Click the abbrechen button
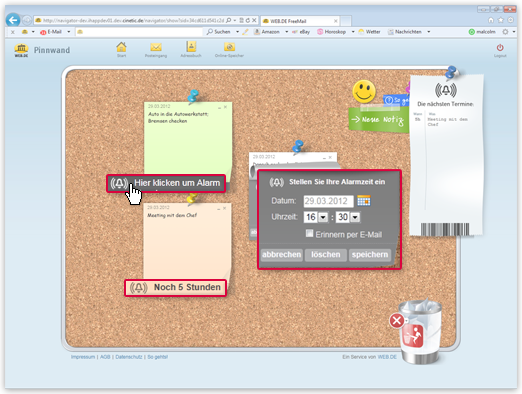 tap(281, 255)
